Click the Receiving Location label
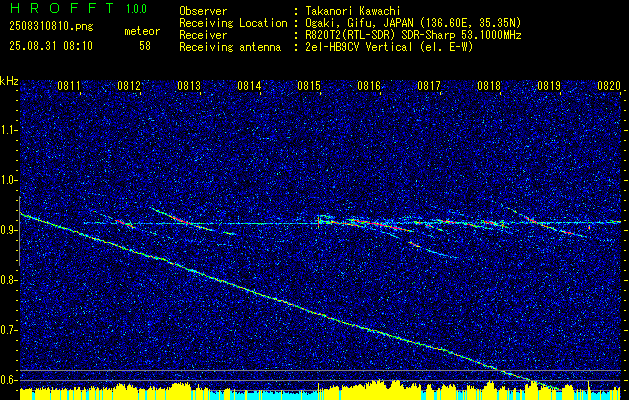Screen dimensions: 629x400 (x=233, y=23)
